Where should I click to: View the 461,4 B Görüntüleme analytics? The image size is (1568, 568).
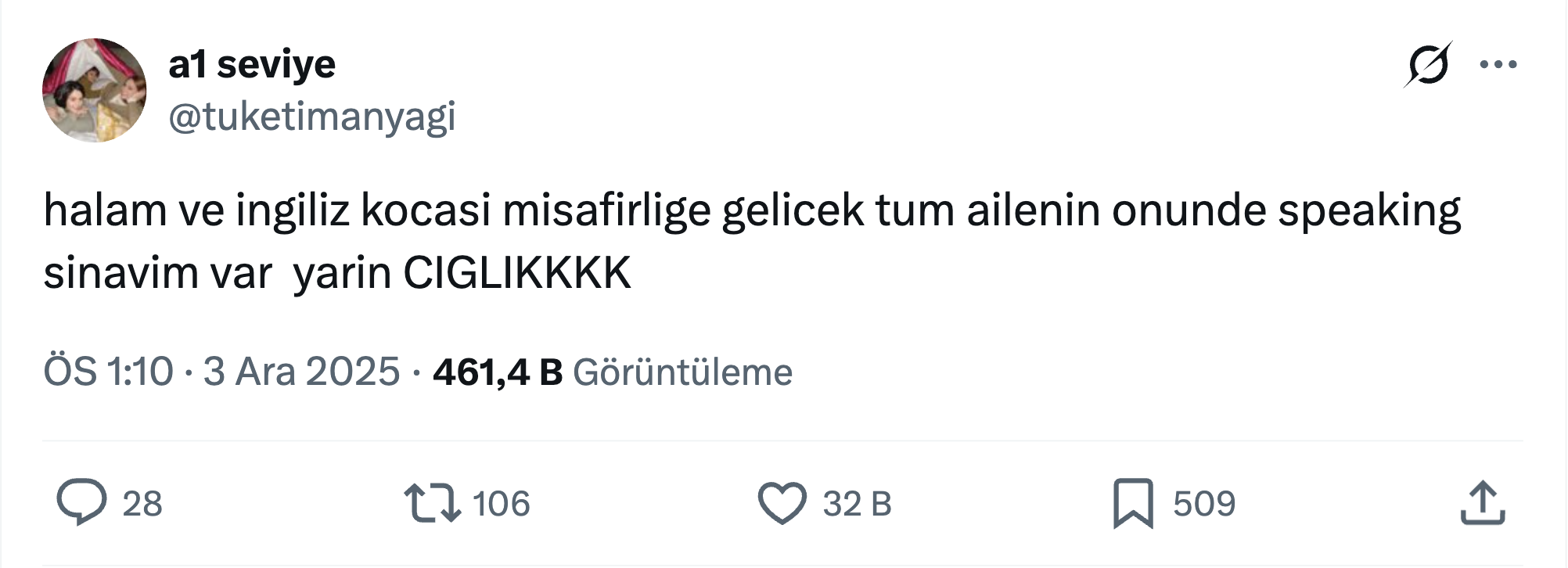(613, 372)
